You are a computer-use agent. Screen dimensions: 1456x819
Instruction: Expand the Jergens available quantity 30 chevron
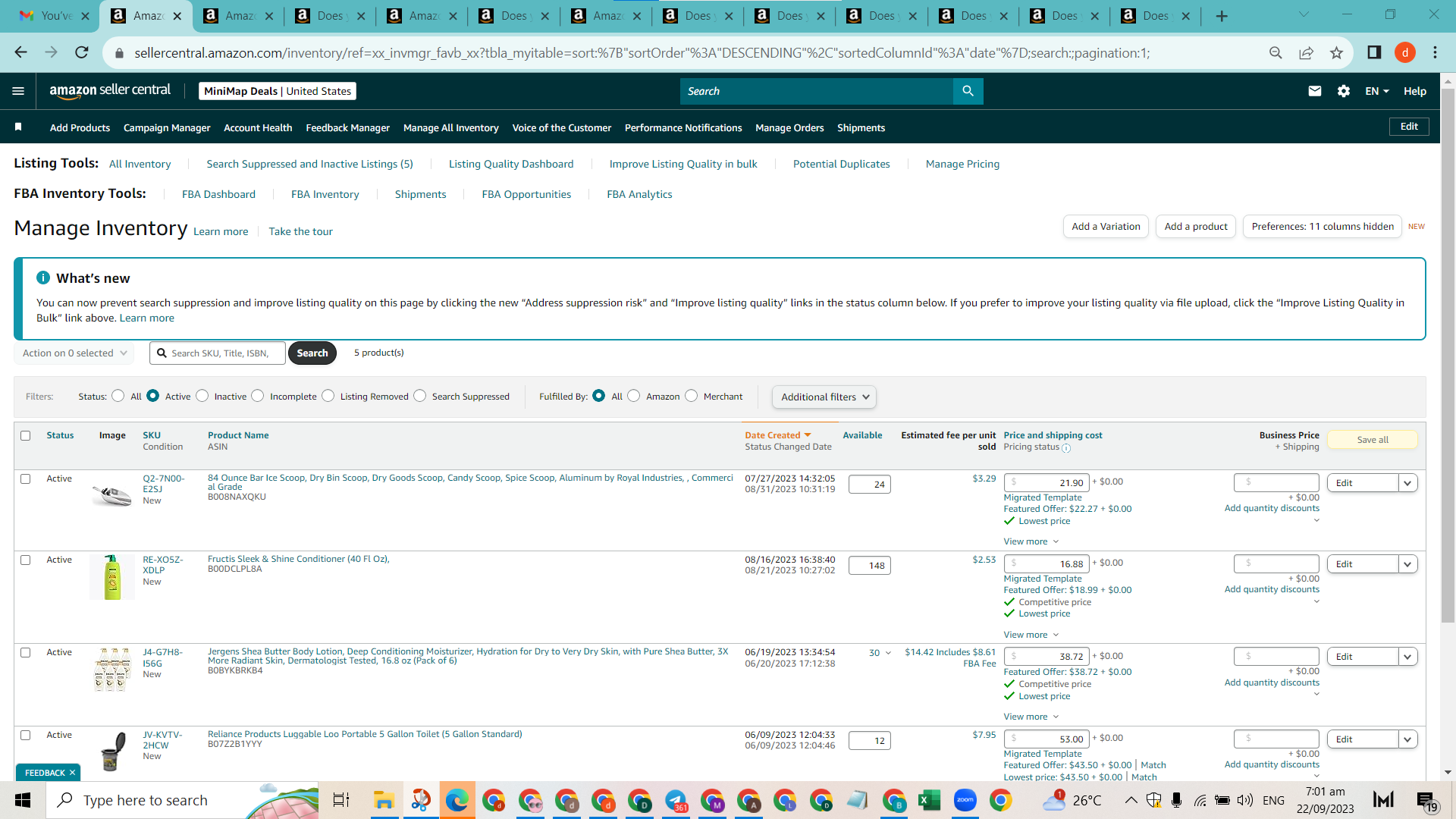tap(888, 653)
